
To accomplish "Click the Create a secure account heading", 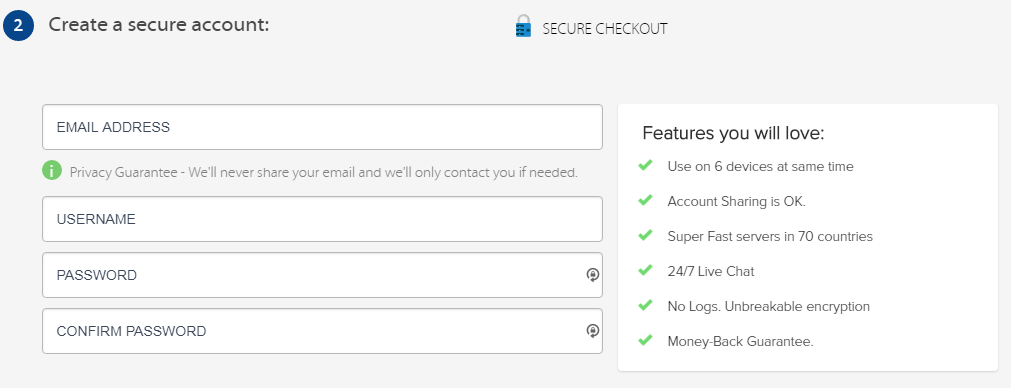I will click(159, 25).
